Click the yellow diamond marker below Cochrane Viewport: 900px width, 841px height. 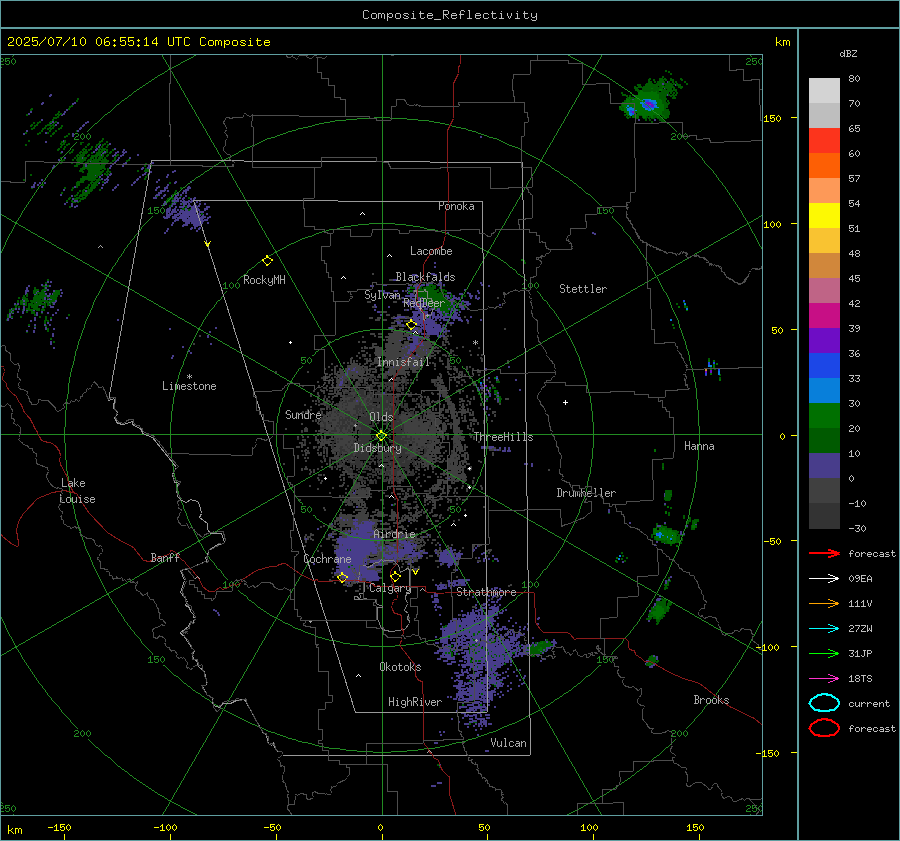tap(343, 578)
